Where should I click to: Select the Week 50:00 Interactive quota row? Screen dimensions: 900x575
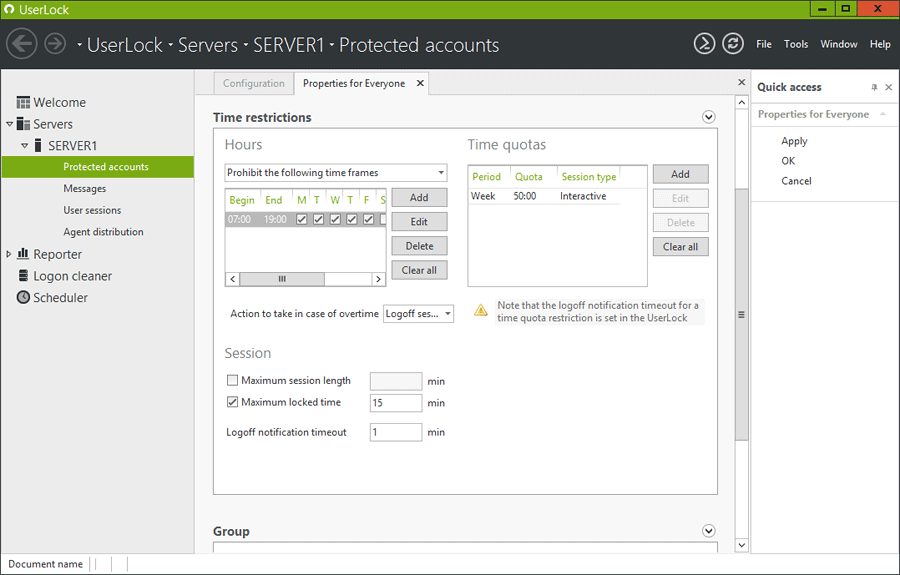(544, 196)
